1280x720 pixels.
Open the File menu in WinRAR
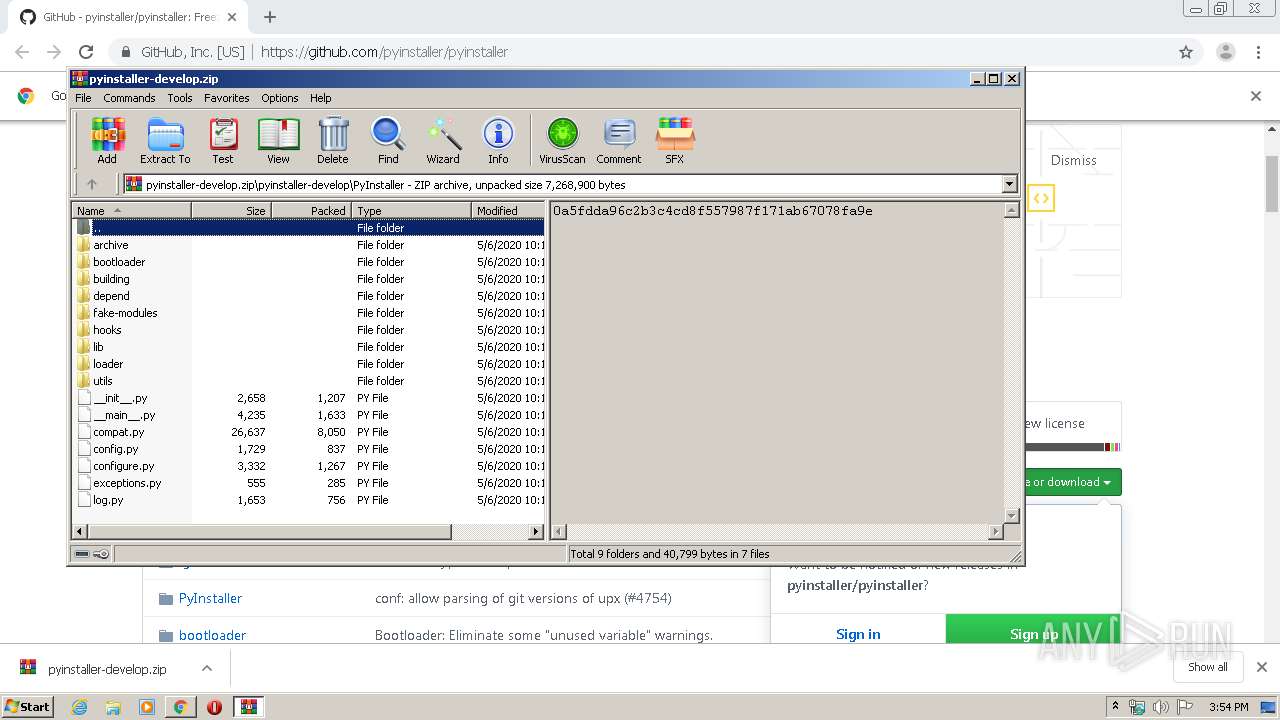click(83, 98)
